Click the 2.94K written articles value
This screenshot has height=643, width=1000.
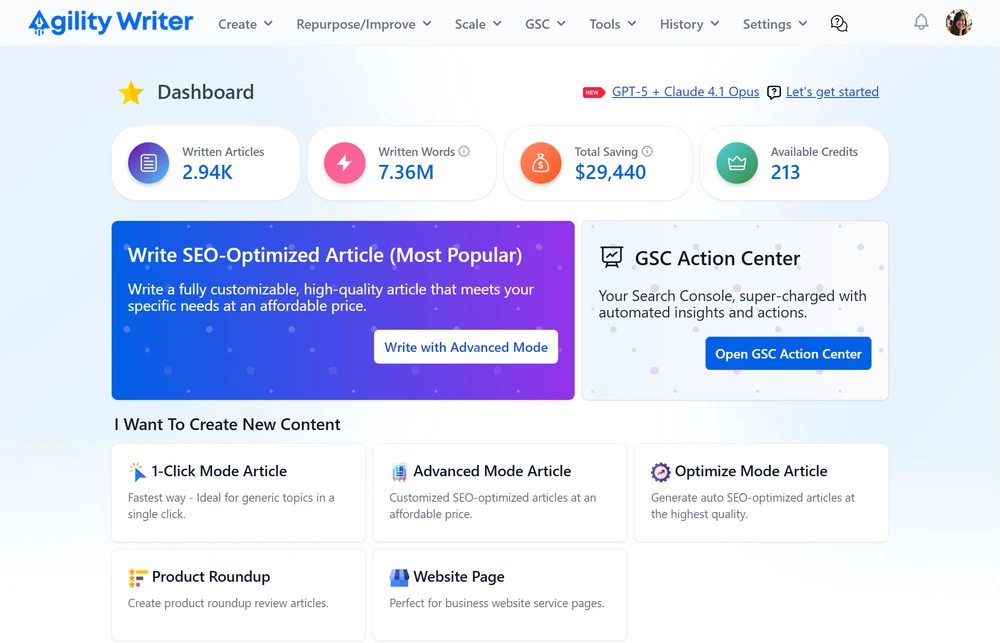click(207, 172)
